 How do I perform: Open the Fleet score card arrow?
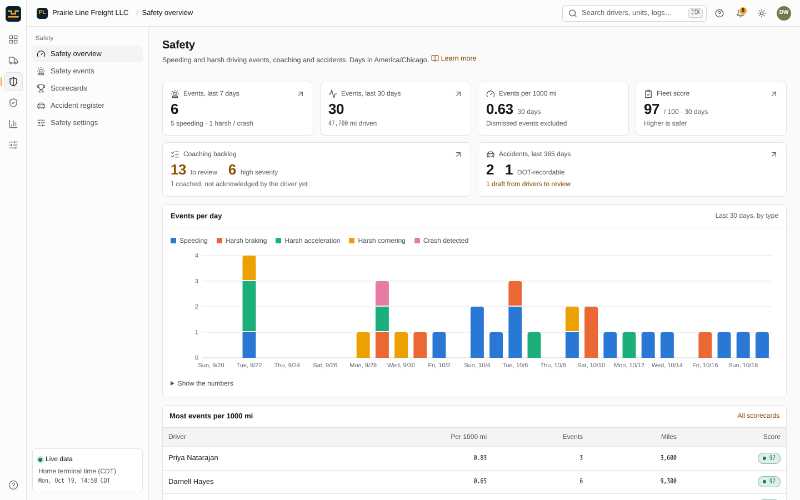pyautogui.click(x=773, y=94)
